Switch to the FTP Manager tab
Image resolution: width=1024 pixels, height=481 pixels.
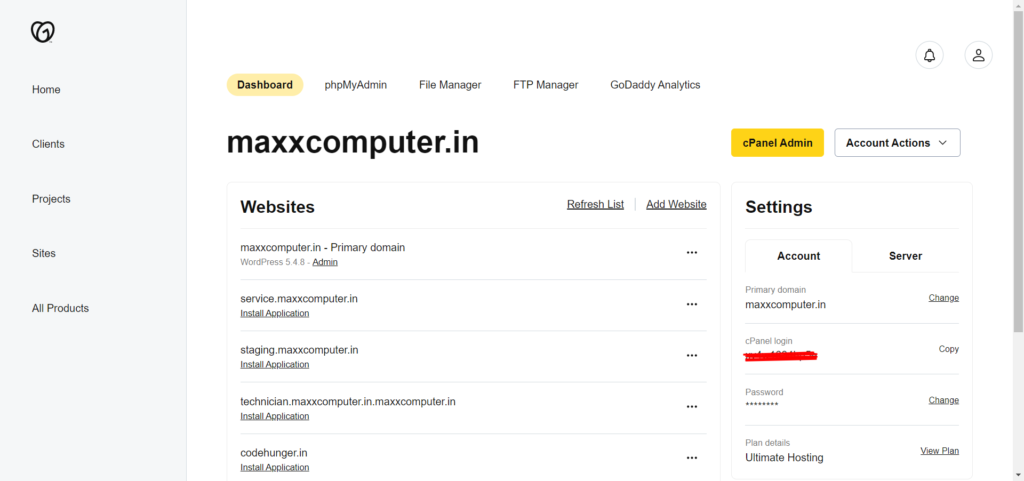pos(546,85)
